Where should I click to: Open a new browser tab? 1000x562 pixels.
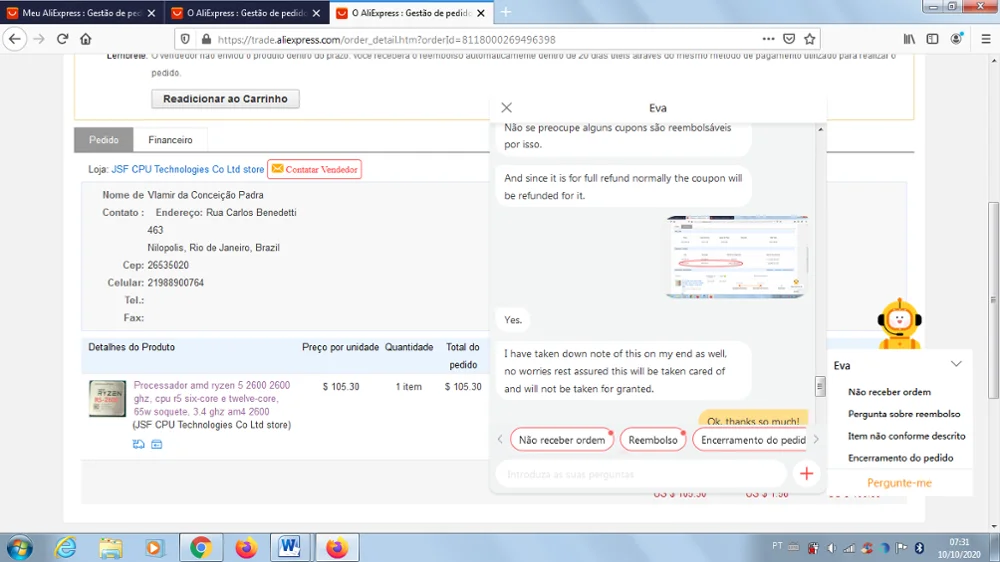pyautogui.click(x=506, y=12)
